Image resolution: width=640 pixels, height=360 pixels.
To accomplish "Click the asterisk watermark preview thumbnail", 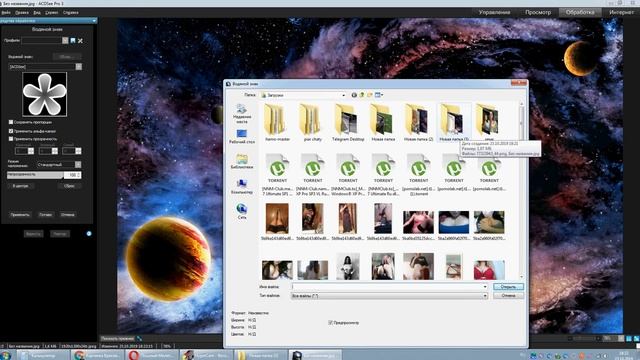I will tap(44, 94).
